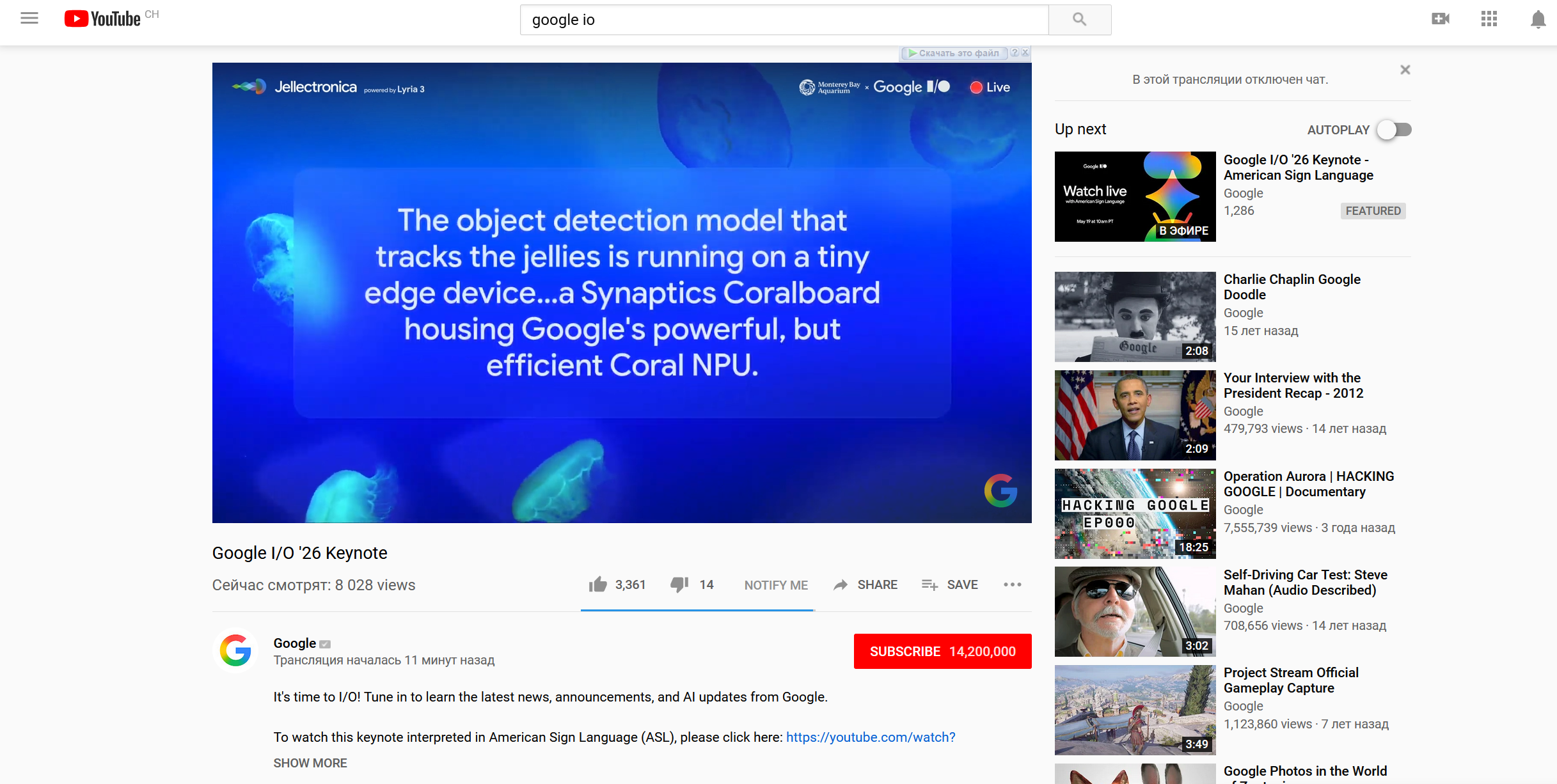Click the help icon on download bar
This screenshot has height=784, width=1557.
(1015, 53)
